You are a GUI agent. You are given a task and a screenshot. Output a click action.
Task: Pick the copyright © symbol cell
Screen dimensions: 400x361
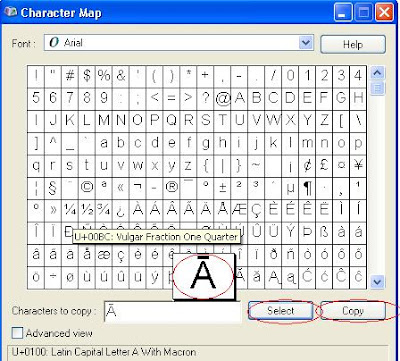click(x=87, y=188)
